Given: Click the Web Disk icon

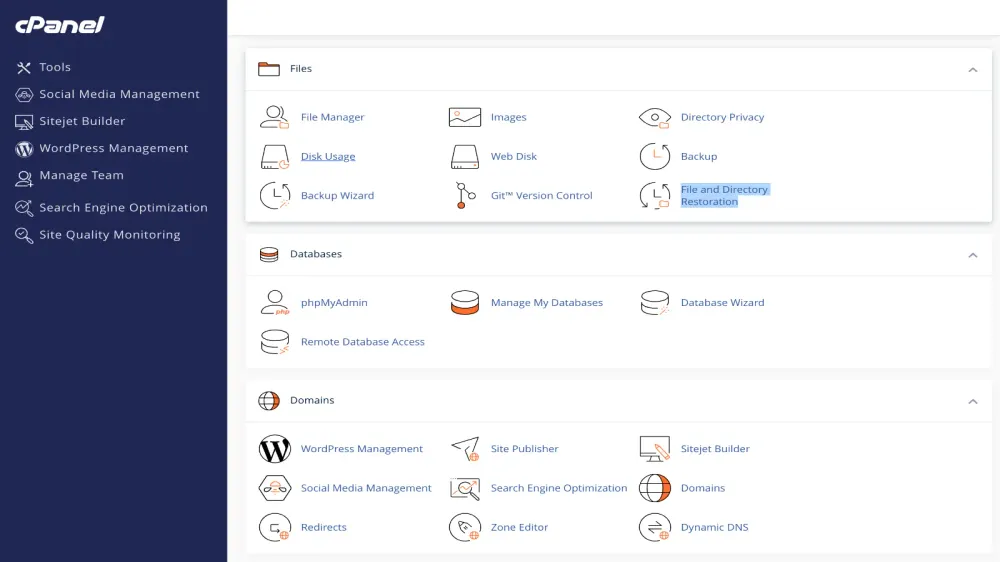Looking at the screenshot, I should point(465,156).
